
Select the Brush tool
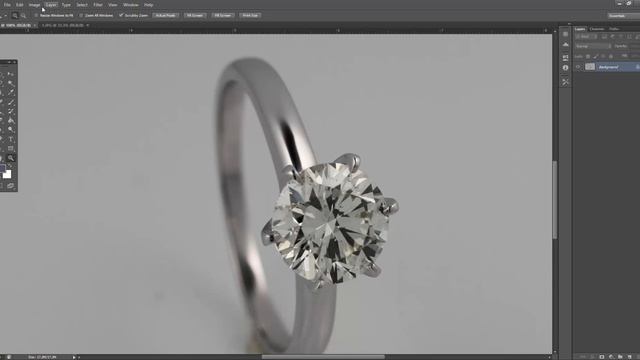click(11, 102)
